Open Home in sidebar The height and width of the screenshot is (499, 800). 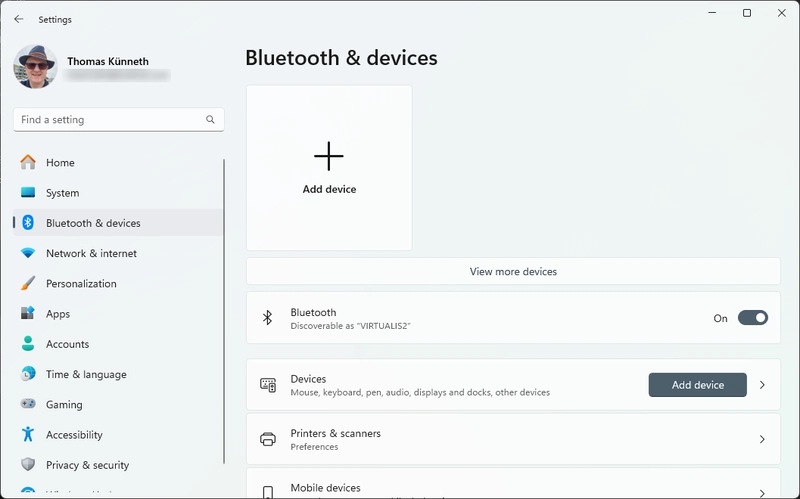pos(118,162)
